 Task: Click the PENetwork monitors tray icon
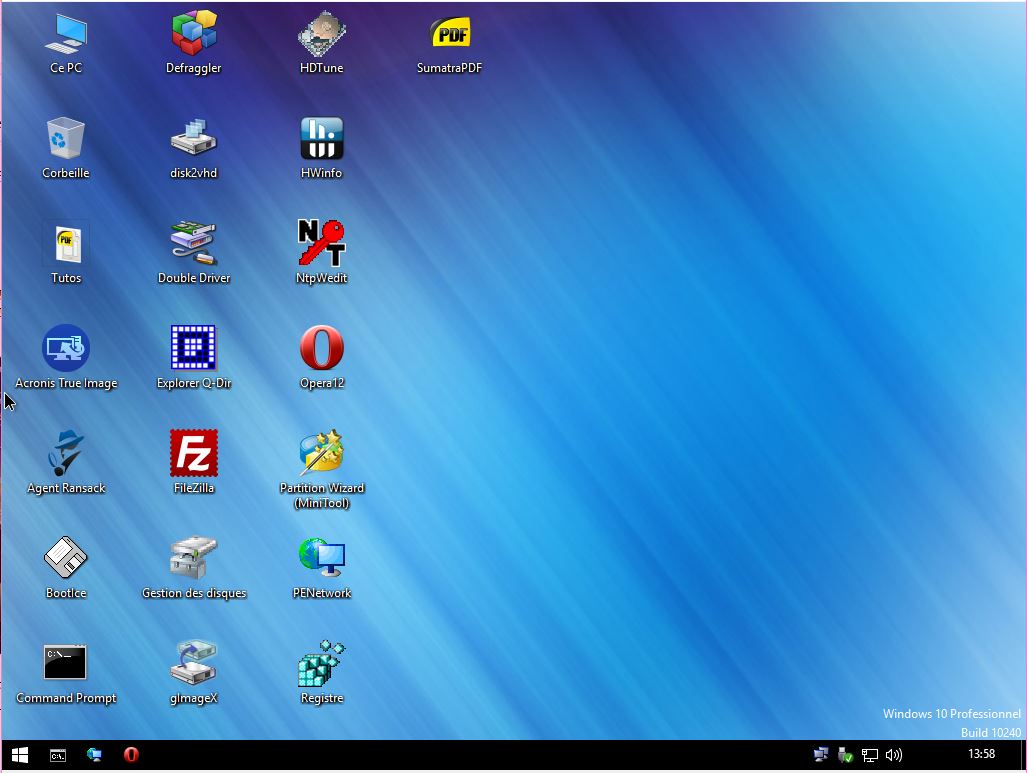[821, 755]
